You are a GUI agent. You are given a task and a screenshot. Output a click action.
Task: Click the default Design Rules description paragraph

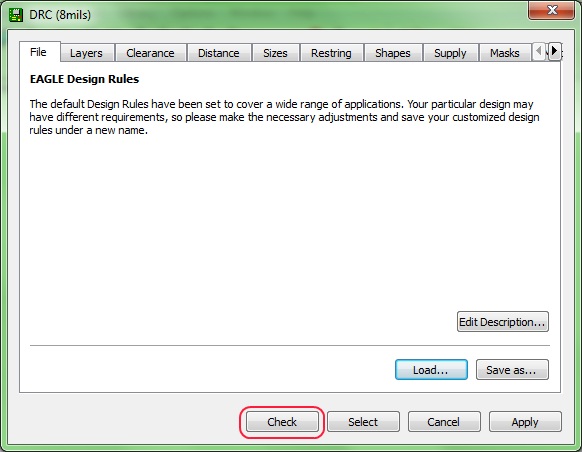pos(284,117)
